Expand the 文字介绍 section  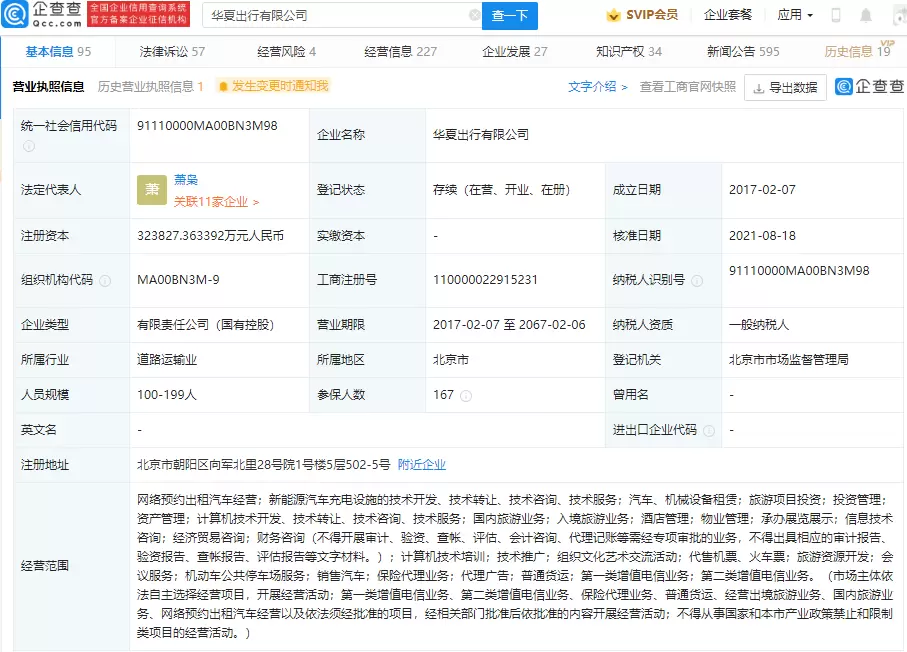(598, 87)
